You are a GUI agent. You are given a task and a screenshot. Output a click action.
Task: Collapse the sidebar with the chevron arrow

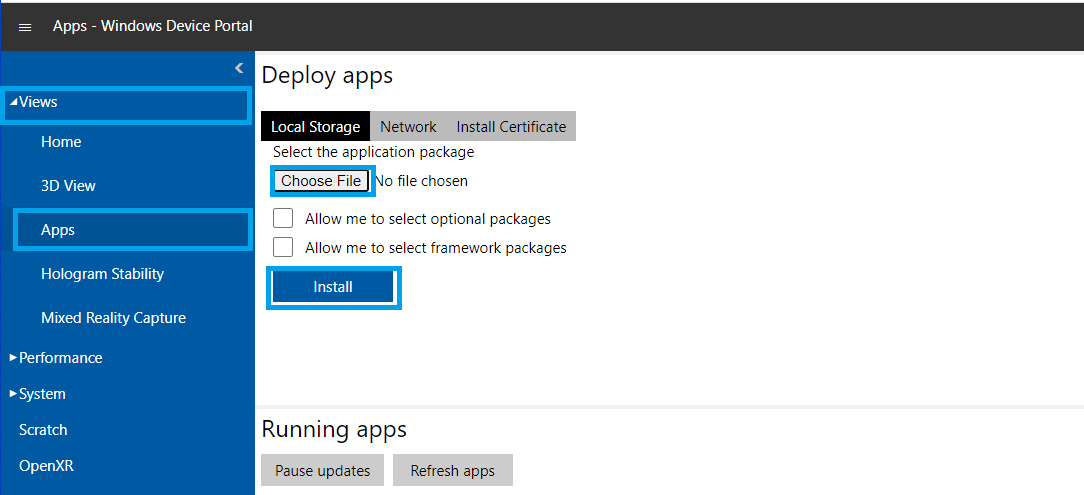239,68
